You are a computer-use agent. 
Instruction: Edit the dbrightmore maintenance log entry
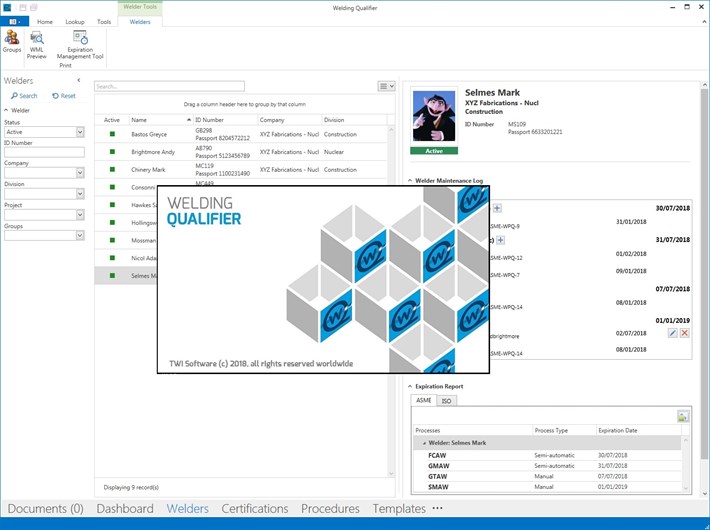(673, 333)
